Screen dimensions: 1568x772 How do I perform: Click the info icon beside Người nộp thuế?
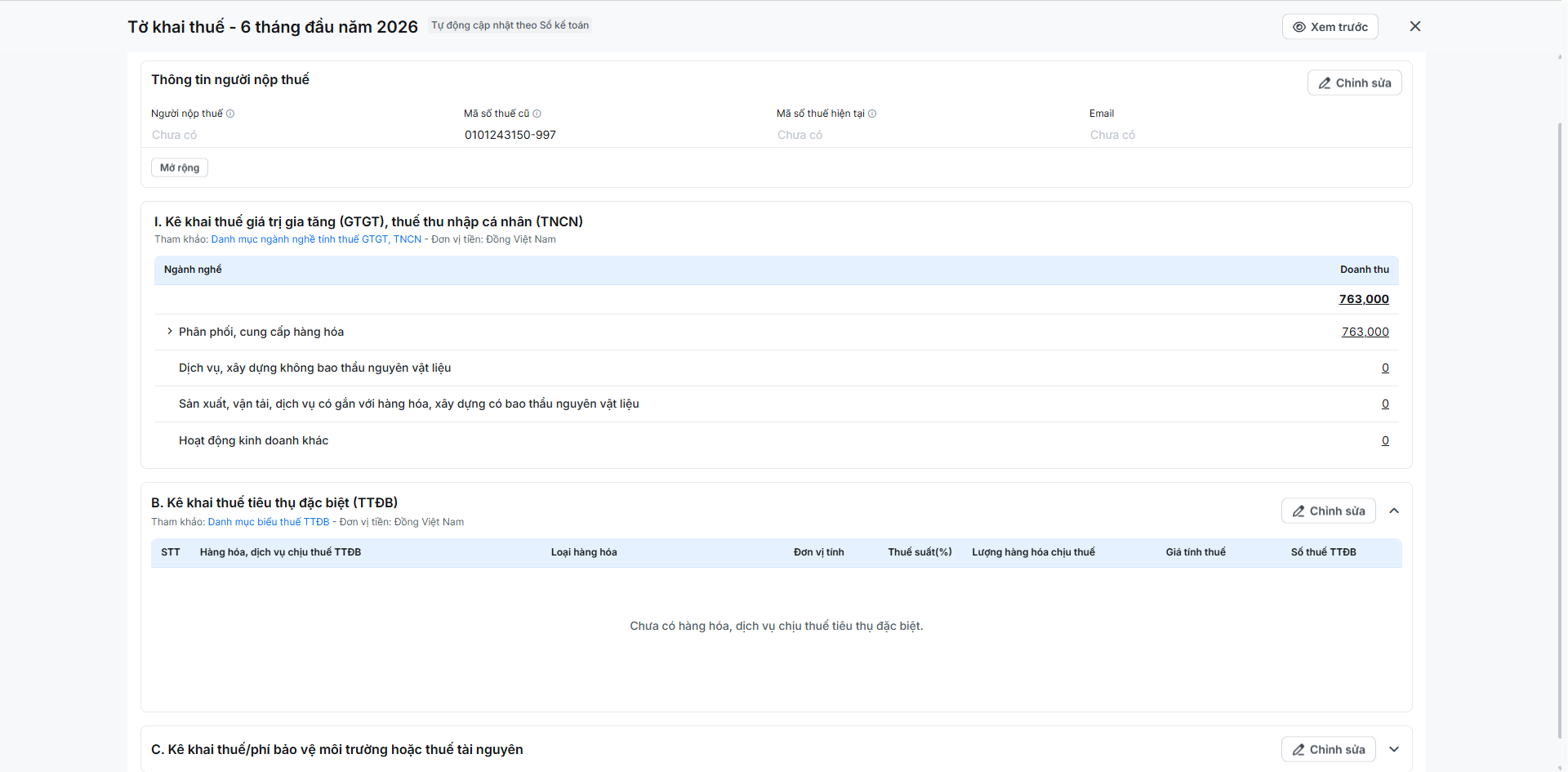[230, 114]
